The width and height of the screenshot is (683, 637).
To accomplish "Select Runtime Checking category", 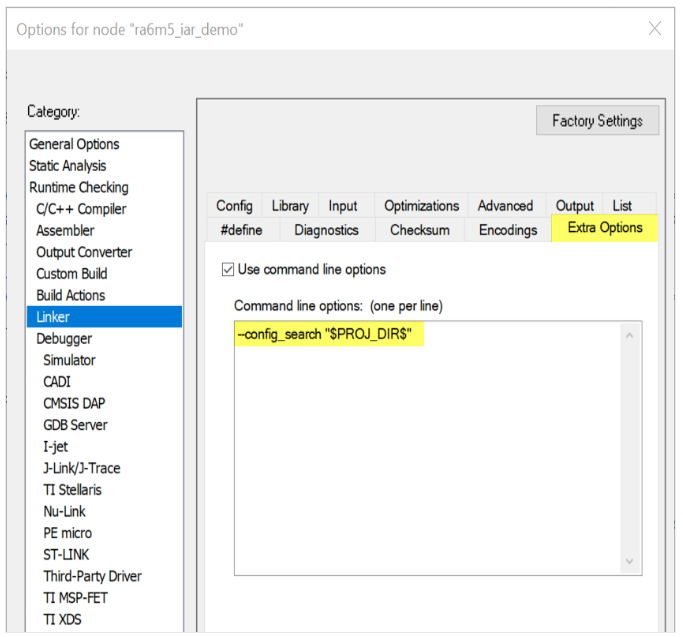I will tap(79, 187).
